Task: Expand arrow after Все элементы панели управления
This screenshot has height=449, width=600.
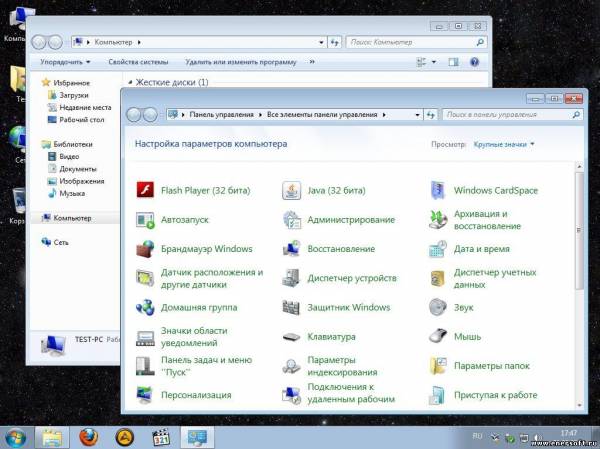Action: click(384, 115)
